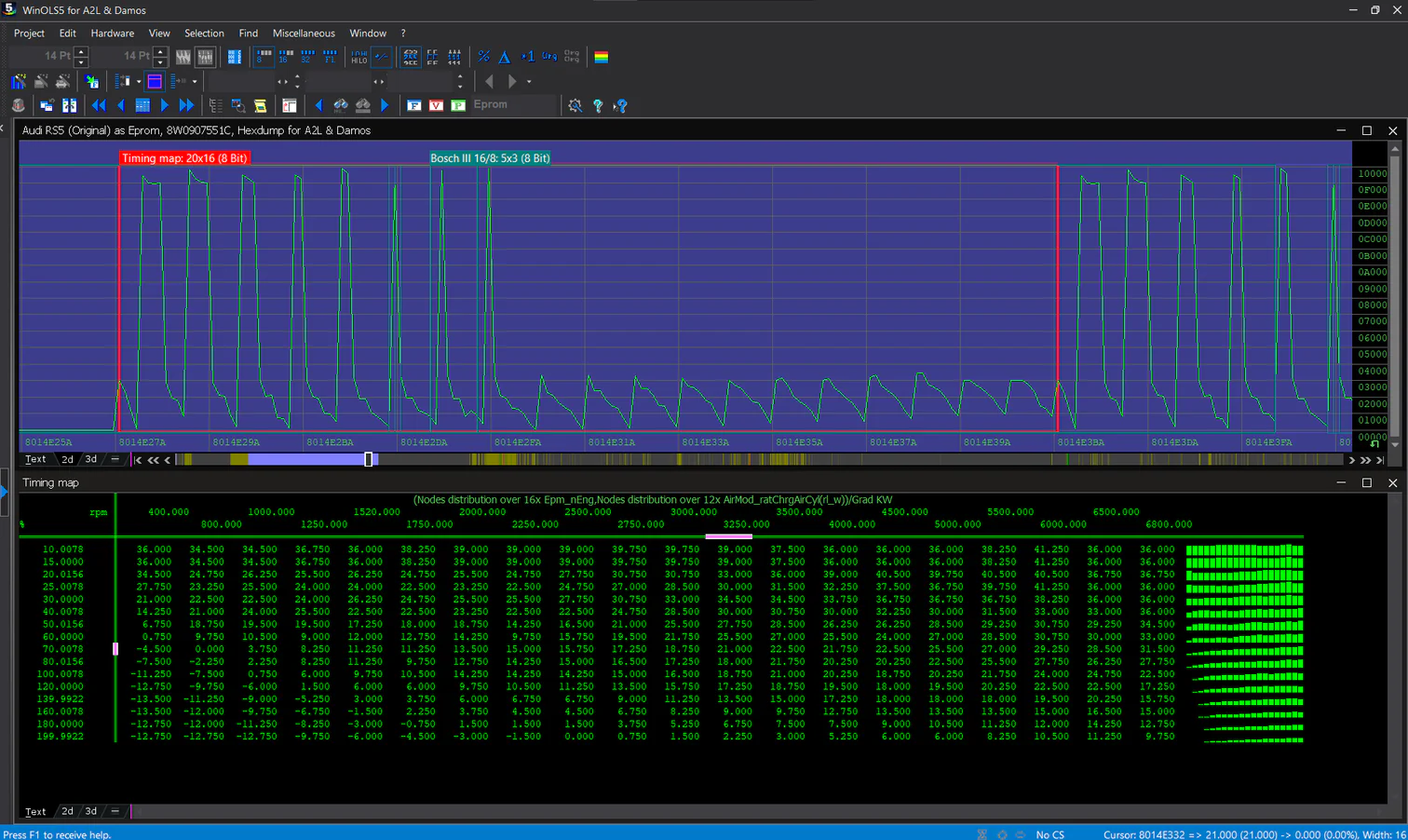Open dropdown arrow beside the align rows icon
1408x840 pixels.
click(195, 81)
